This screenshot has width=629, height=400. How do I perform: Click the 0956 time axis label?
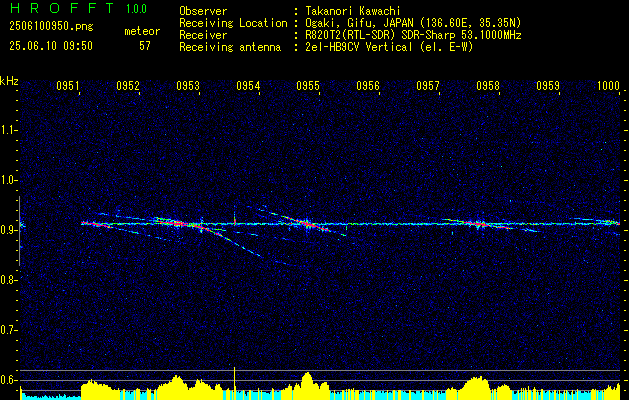(x=368, y=85)
